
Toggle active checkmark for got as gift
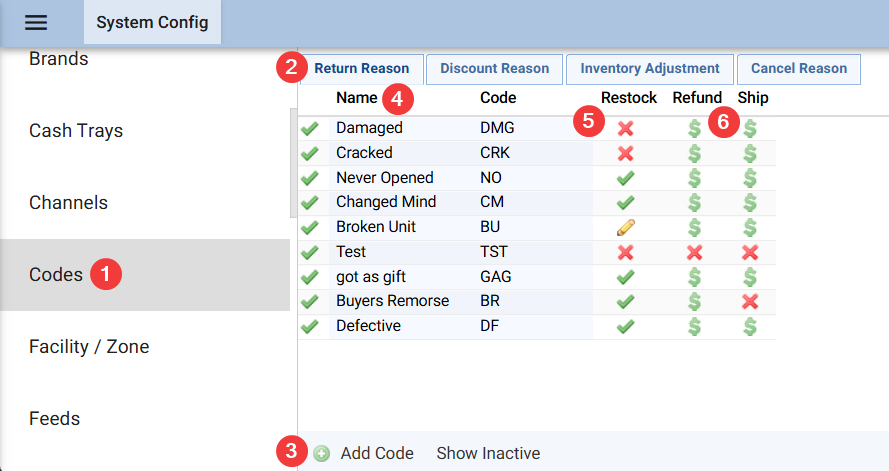310,277
